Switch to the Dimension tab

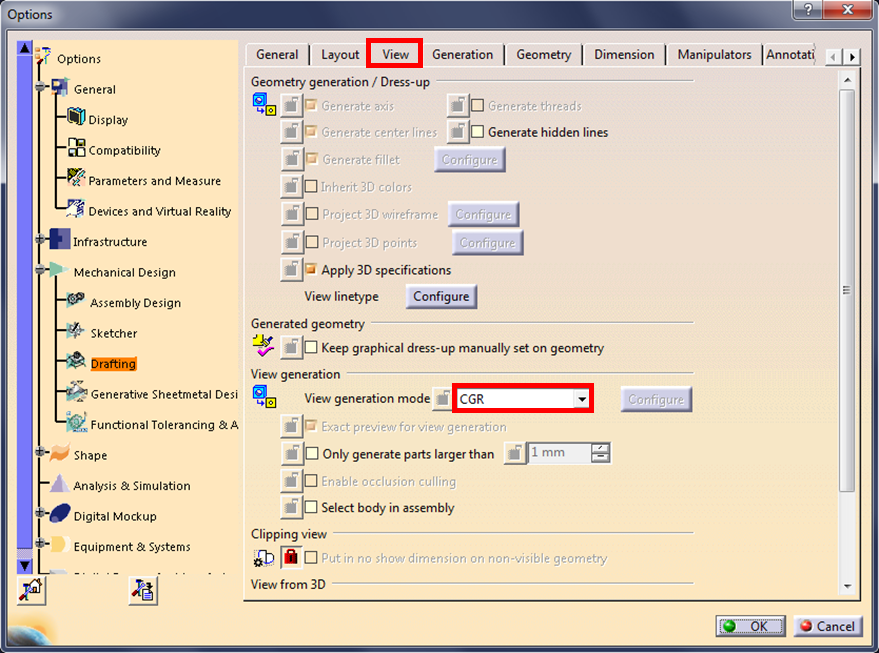tap(624, 54)
